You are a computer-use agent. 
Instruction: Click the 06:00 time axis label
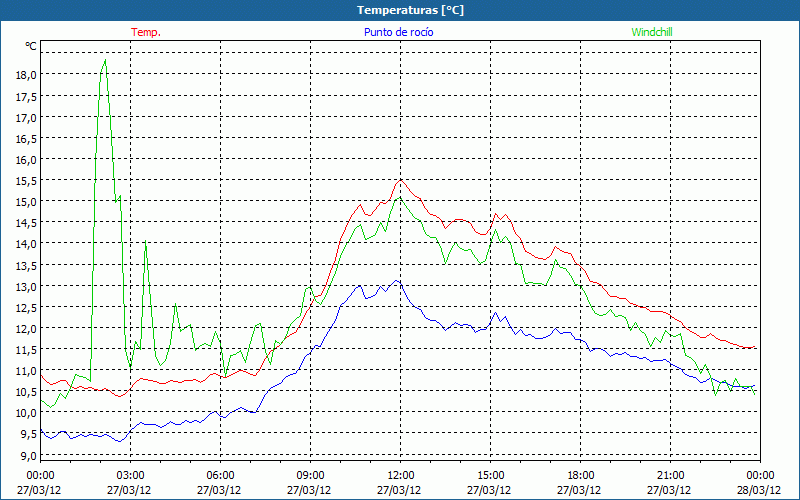coord(220,476)
